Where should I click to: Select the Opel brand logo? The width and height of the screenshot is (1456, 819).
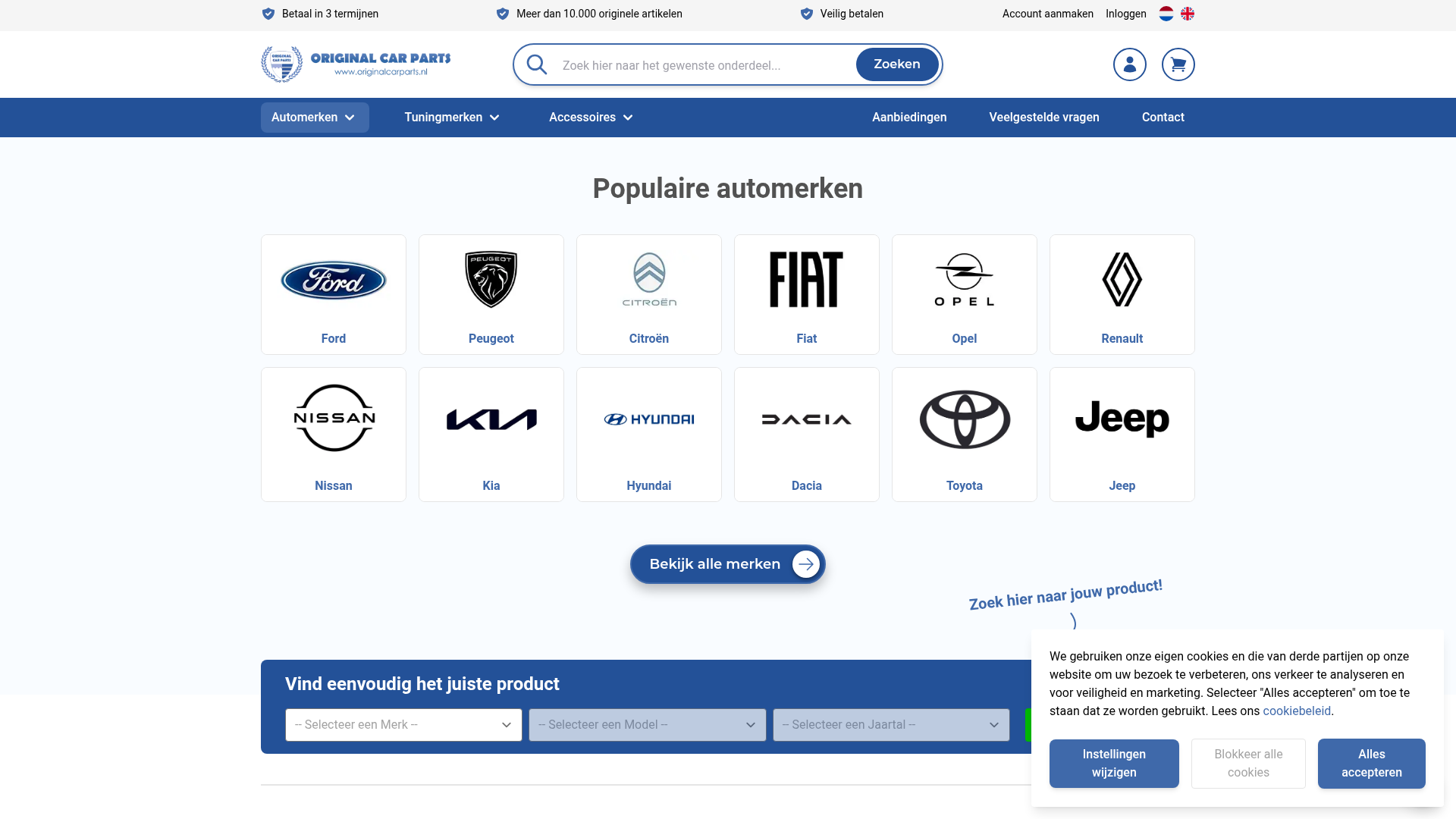tap(965, 280)
